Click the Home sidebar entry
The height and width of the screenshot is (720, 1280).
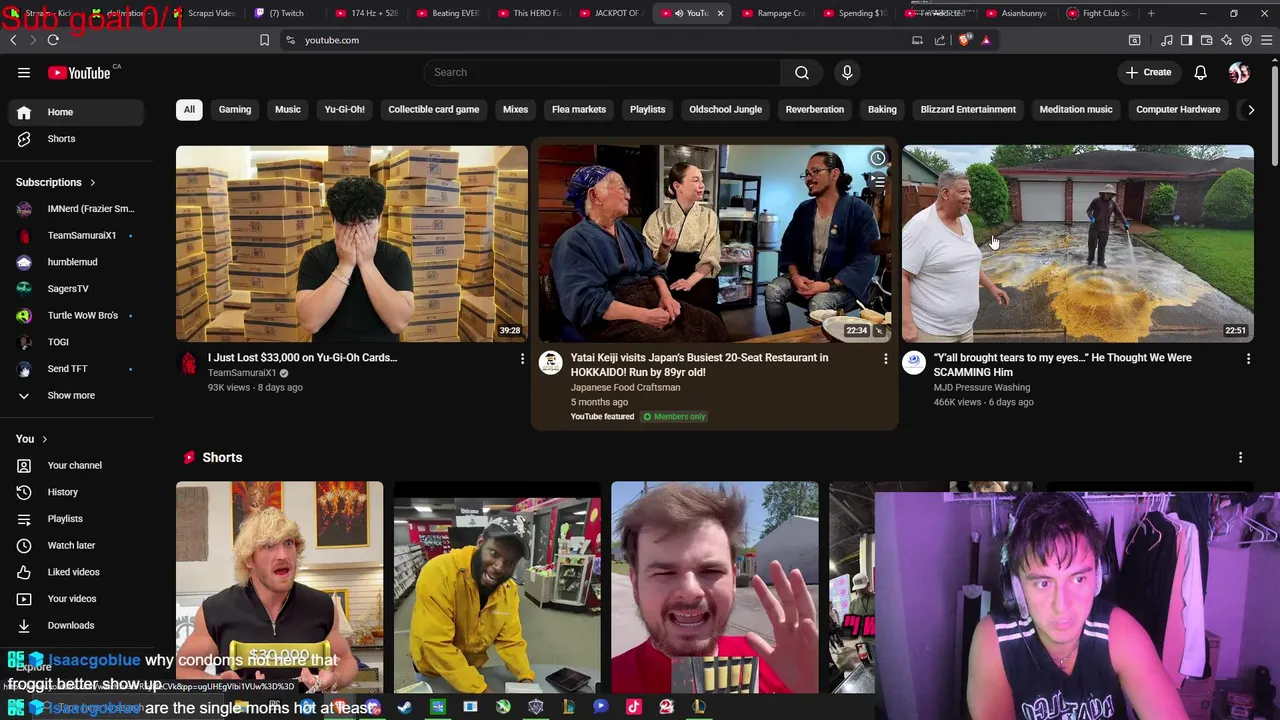click(76, 112)
